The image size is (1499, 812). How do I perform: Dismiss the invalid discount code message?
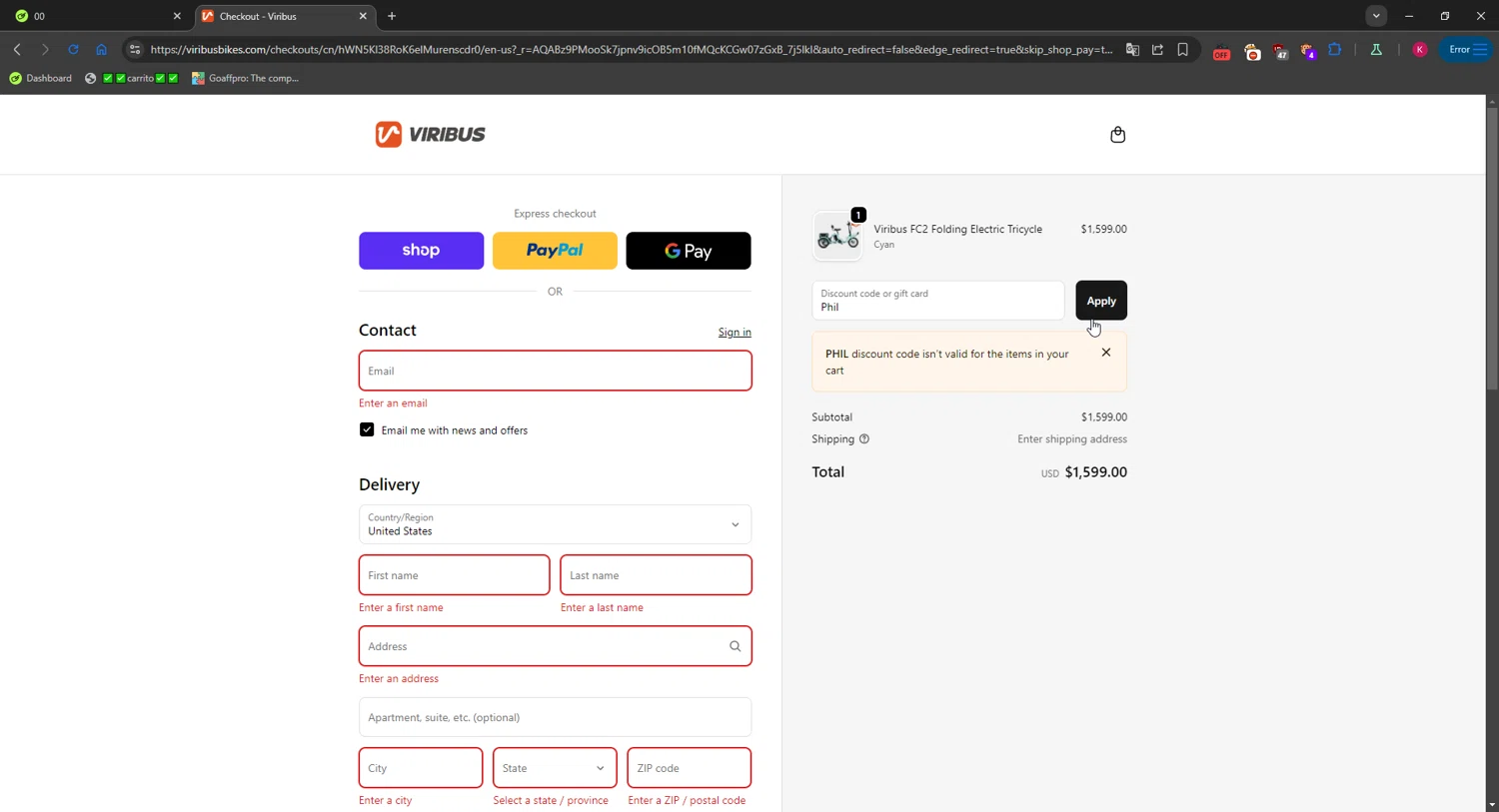pyautogui.click(x=1105, y=353)
